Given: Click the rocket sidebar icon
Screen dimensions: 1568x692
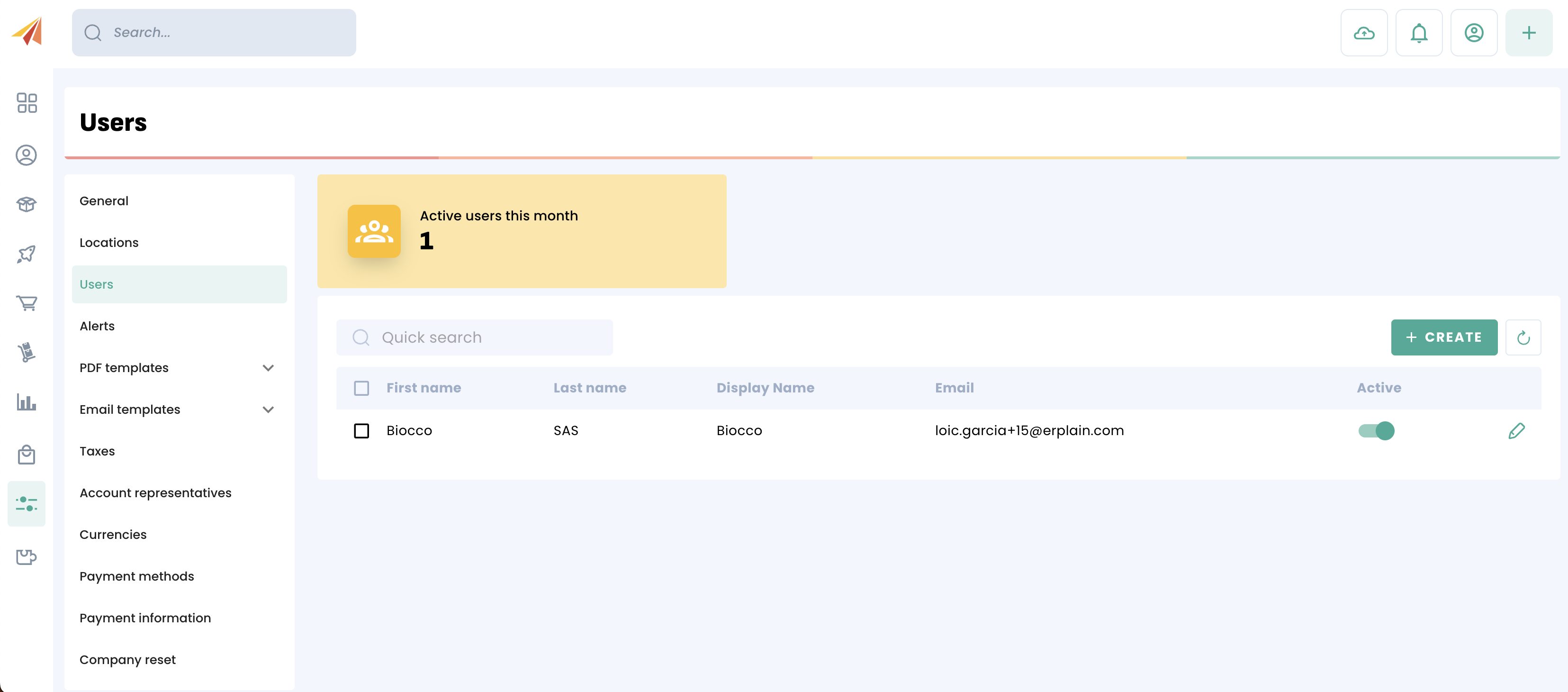Looking at the screenshot, I should click(x=27, y=254).
